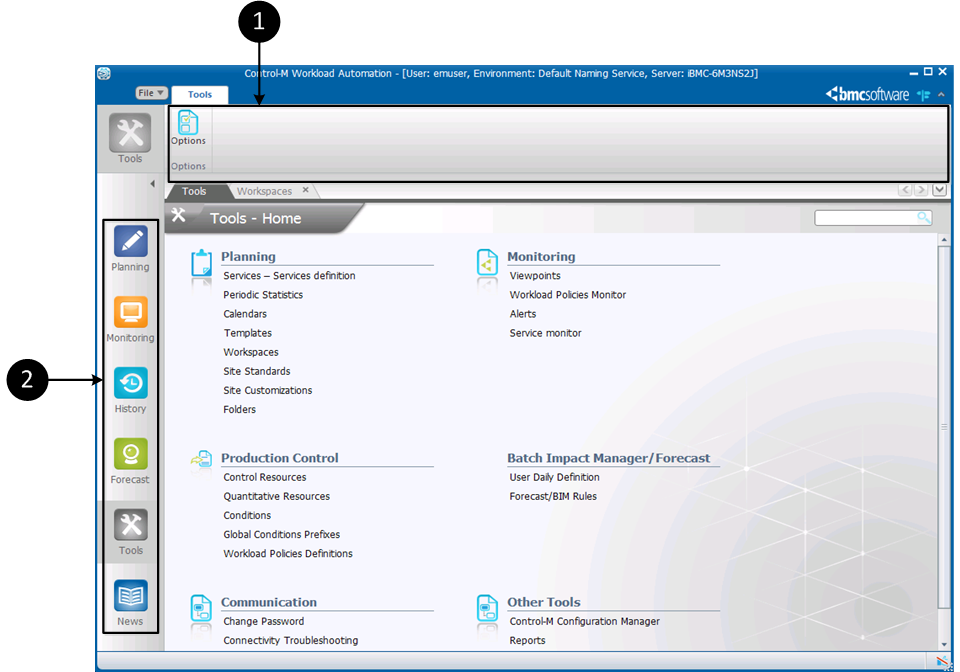Open the History domain icon

[x=130, y=384]
